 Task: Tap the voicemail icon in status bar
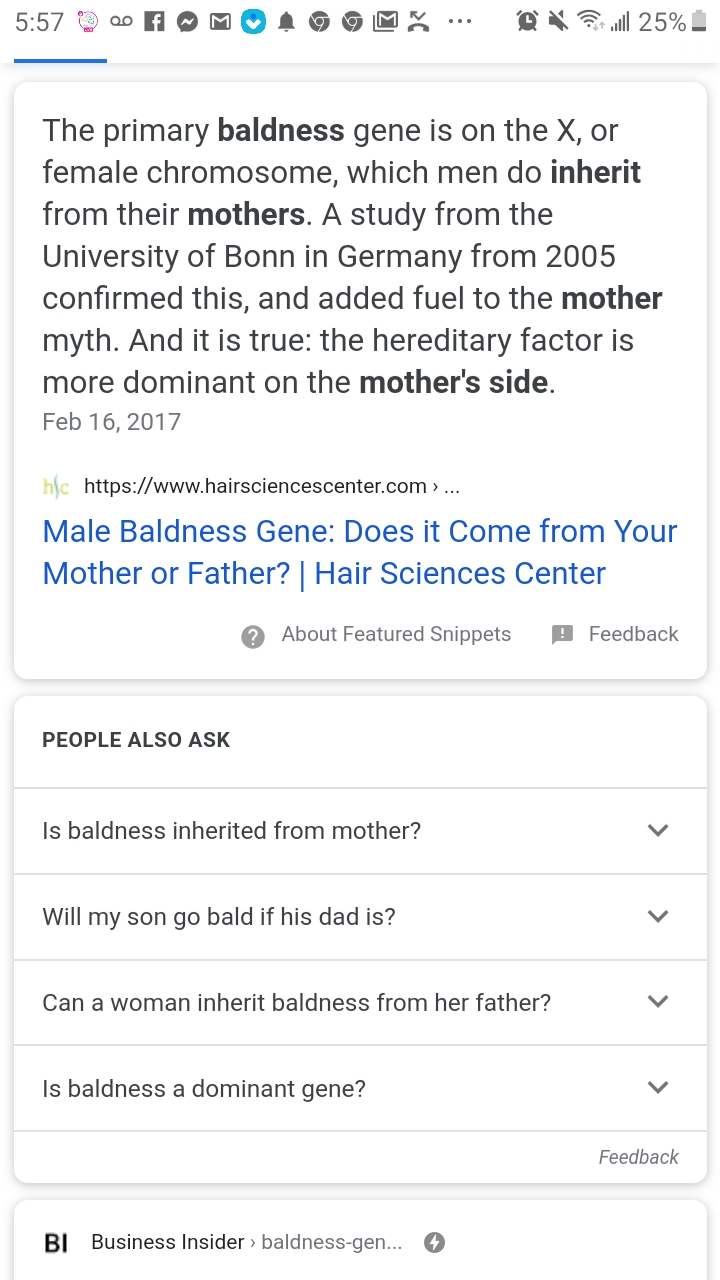tap(121, 22)
